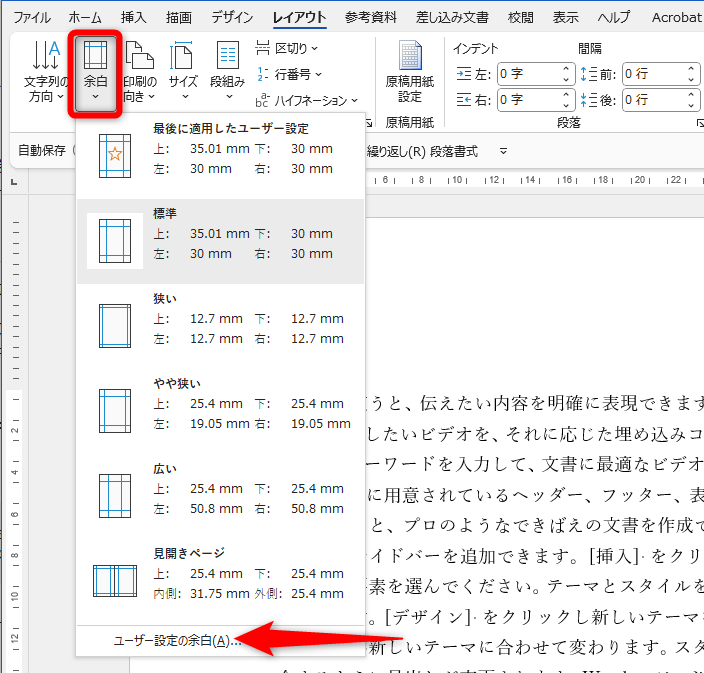
Task: Click thumbnail icon of 広い preset
Action: point(115,496)
